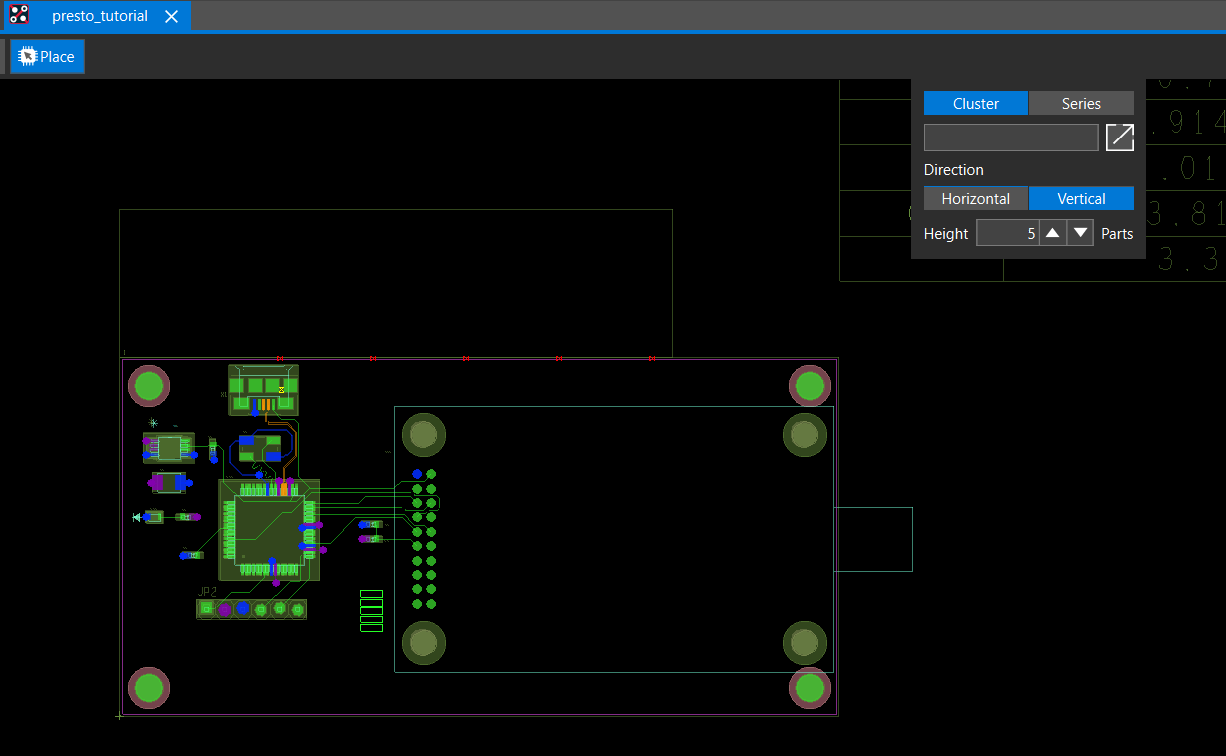Decrease the Height value with the down arrow
Screen dimensions: 1226x756
coord(1080,232)
